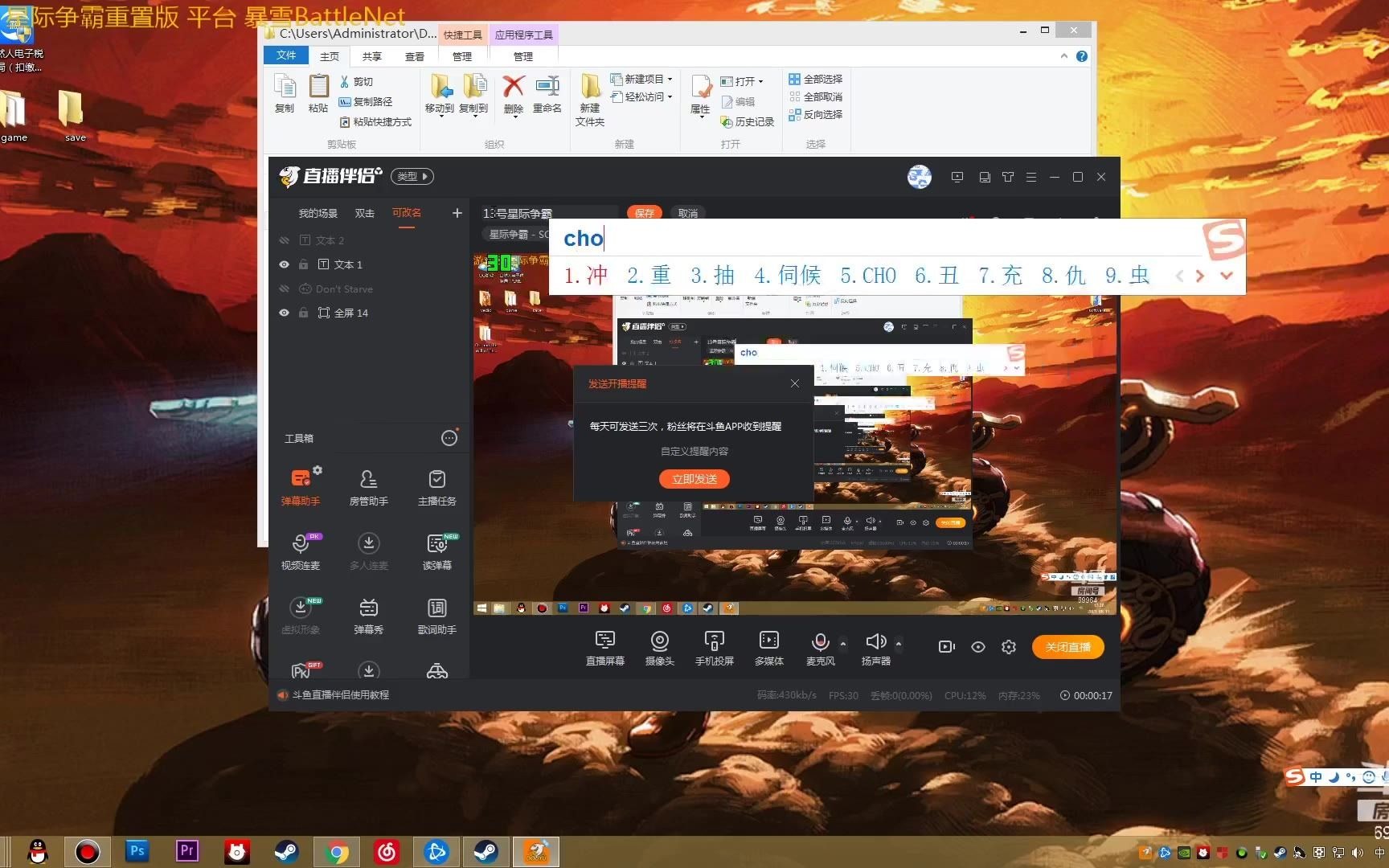Click the 直播屏幕 screen capture source
This screenshot has height=868, width=1389.
605,648
